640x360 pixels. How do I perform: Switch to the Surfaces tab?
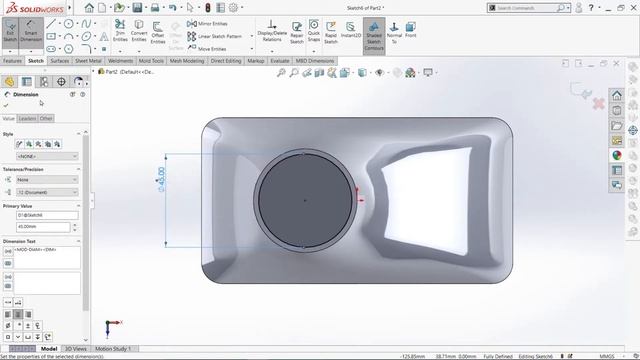[60, 61]
